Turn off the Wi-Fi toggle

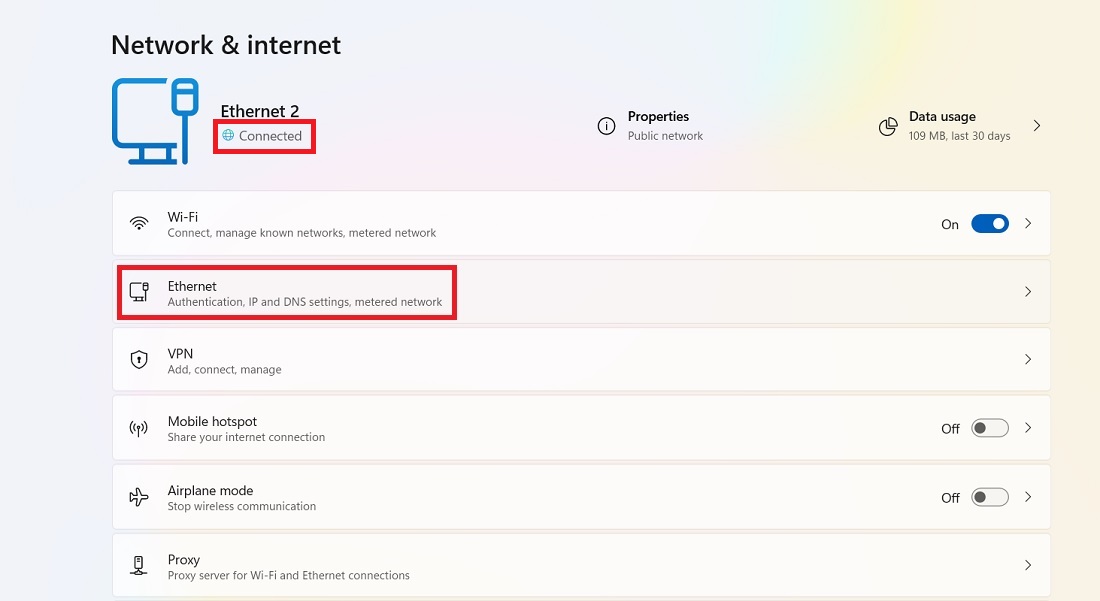click(990, 223)
